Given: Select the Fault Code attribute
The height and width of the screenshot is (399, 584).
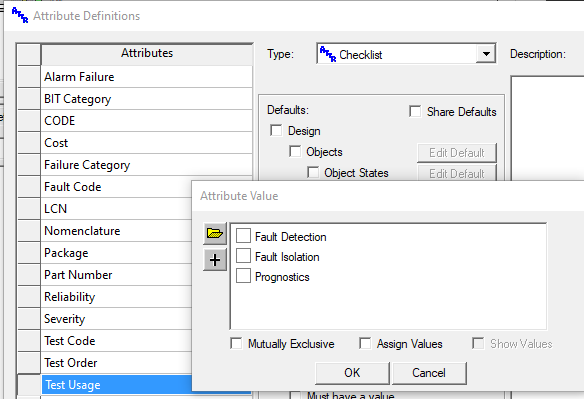Looking at the screenshot, I should tap(117, 187).
